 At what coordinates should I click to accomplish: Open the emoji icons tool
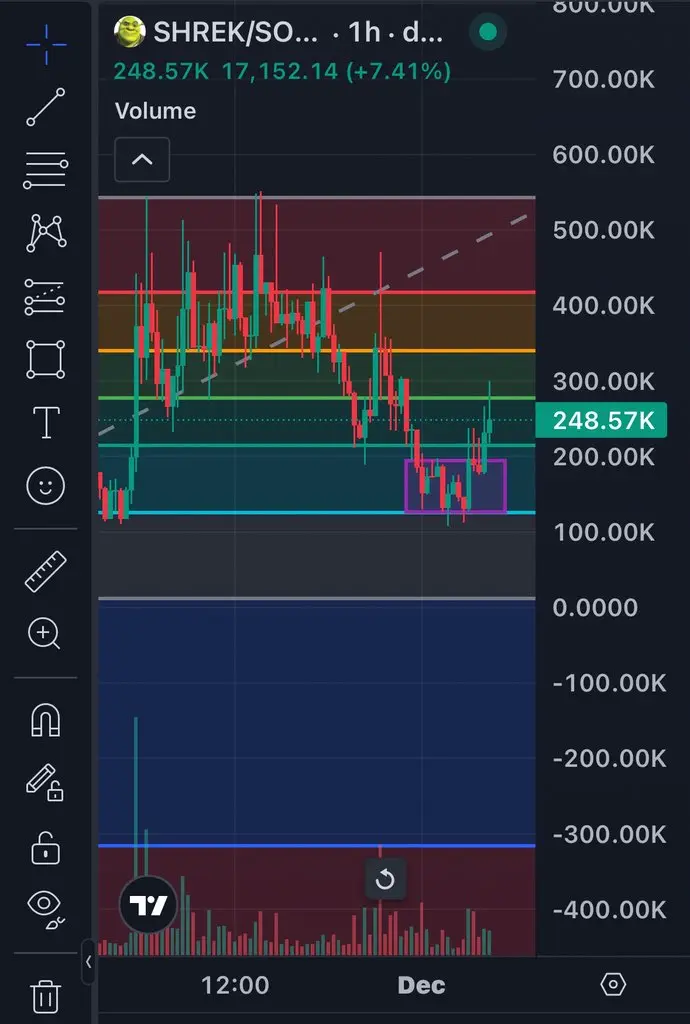(x=46, y=485)
